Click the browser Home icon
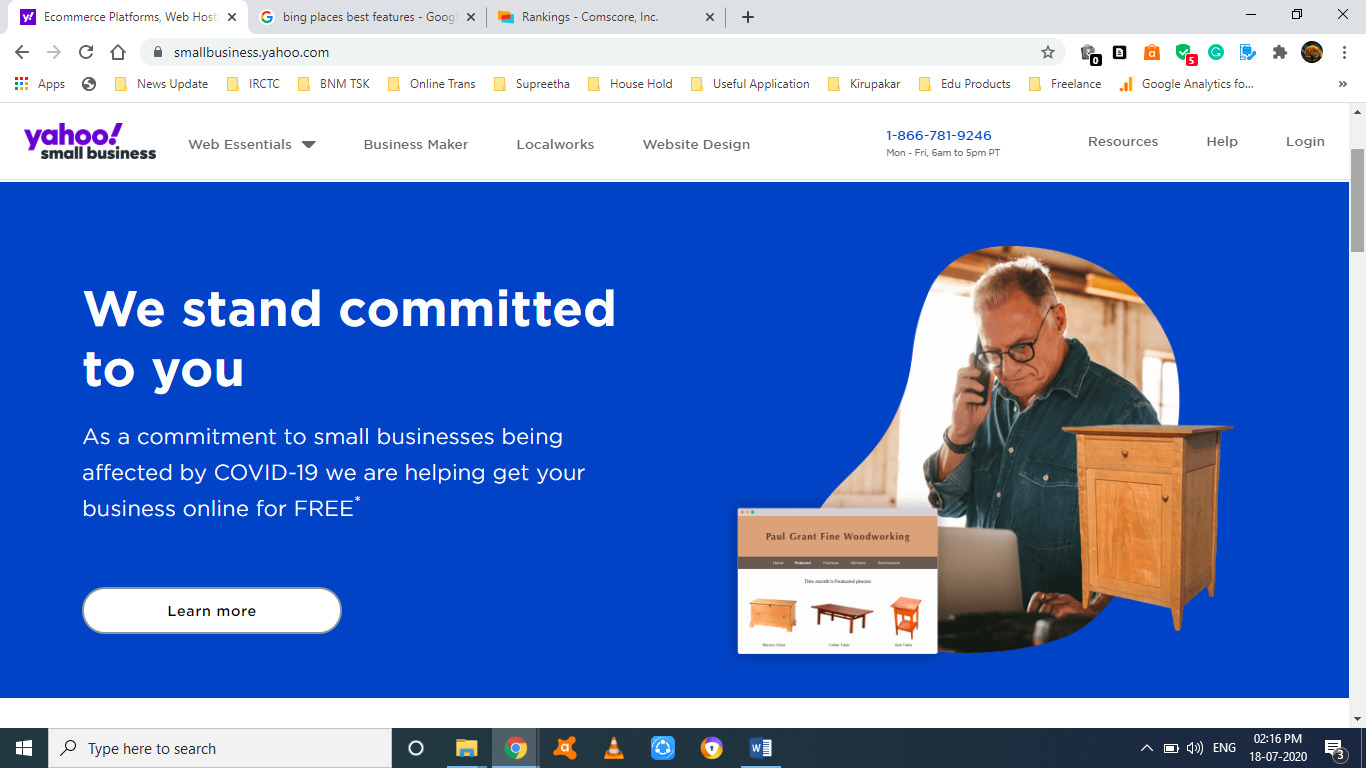The height and width of the screenshot is (768, 1366). click(118, 52)
